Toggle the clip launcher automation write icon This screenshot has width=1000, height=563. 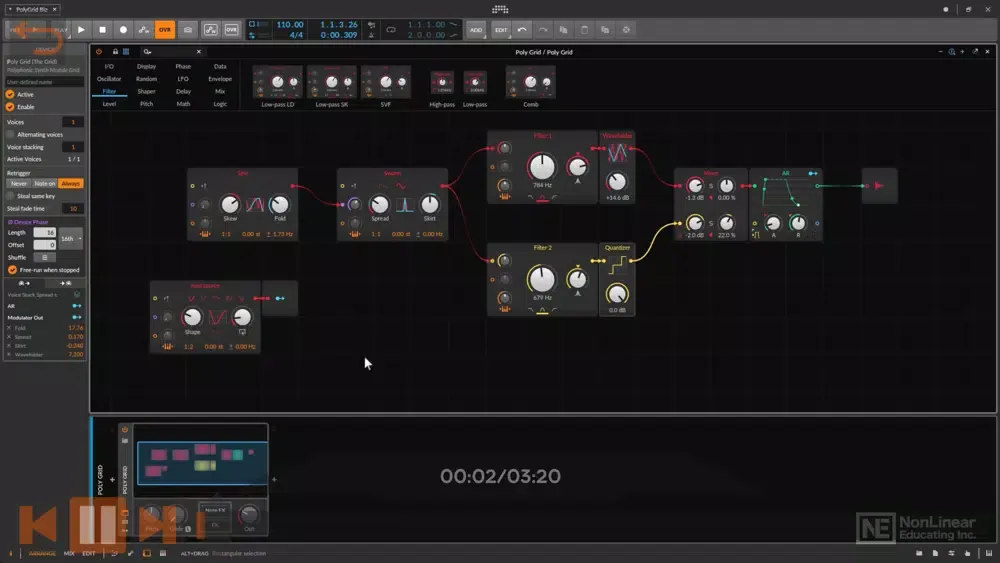click(210, 29)
